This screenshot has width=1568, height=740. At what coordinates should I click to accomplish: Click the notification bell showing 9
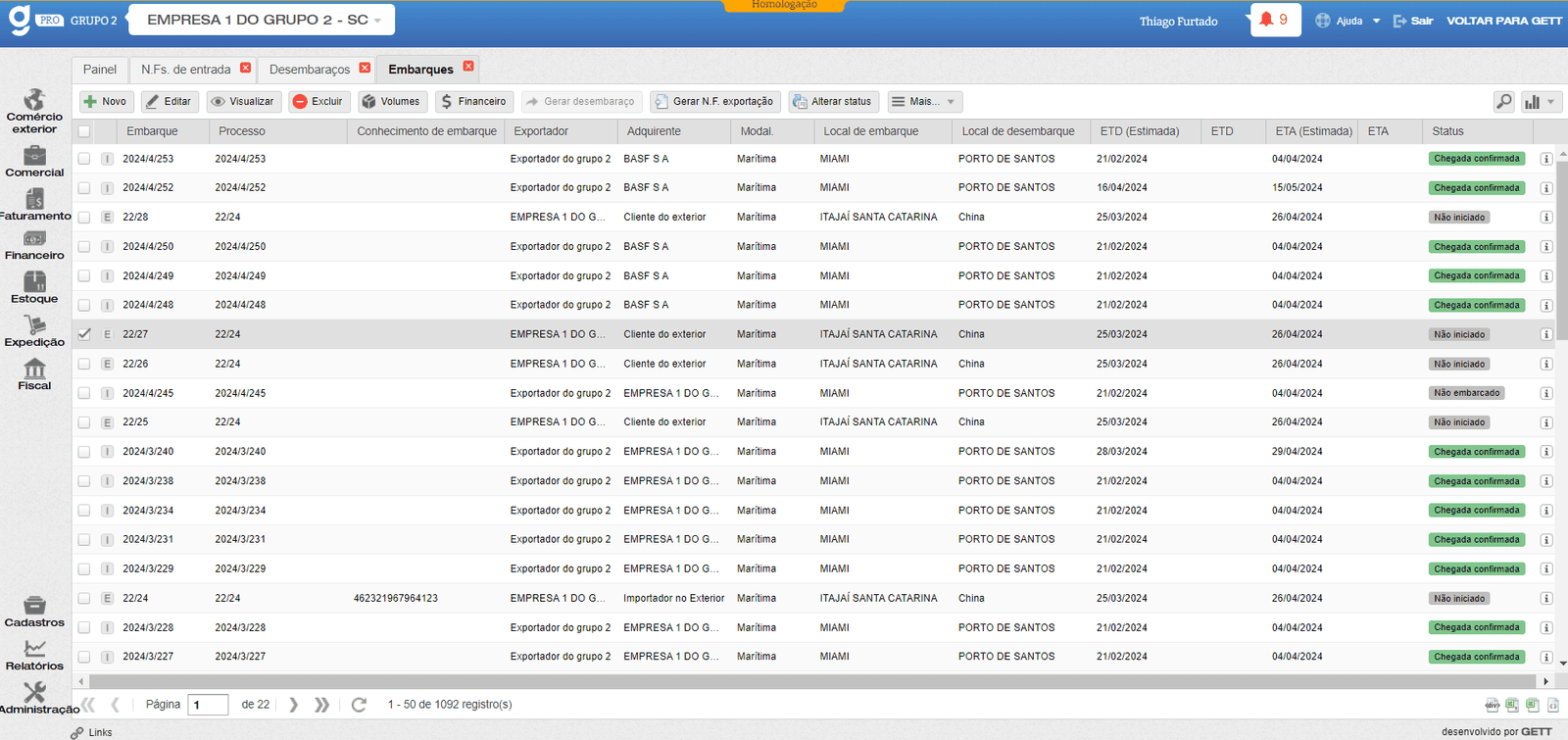click(x=1274, y=20)
